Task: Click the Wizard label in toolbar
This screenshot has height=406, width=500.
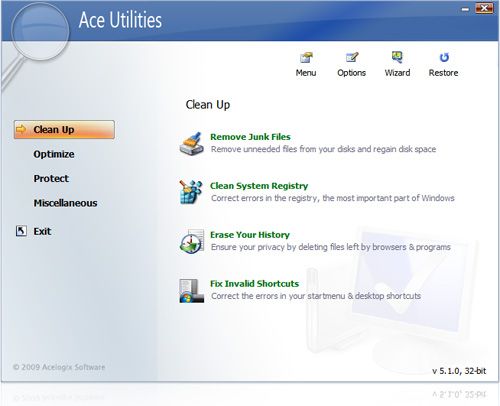Action: pyautogui.click(x=397, y=73)
